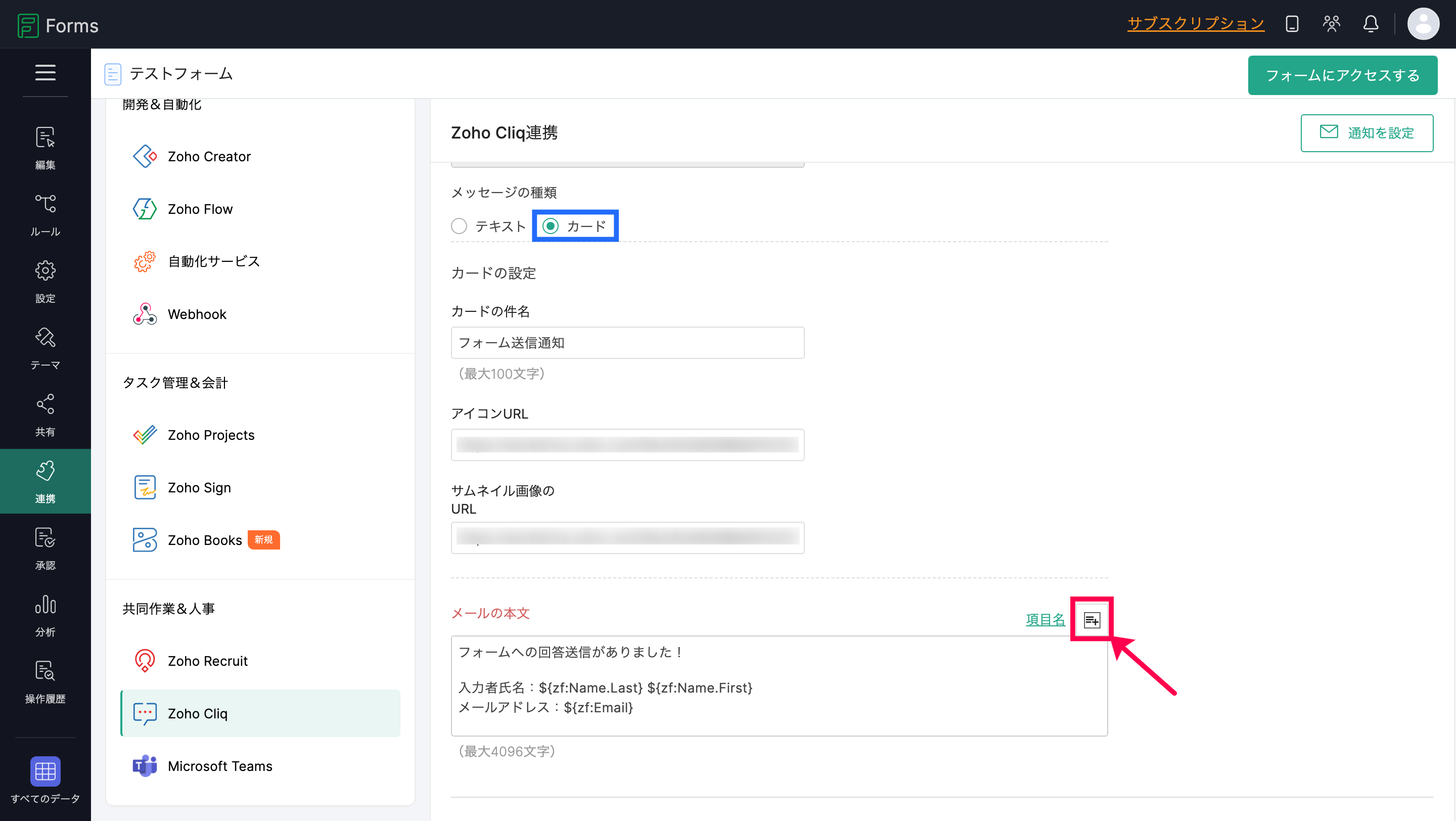1456x821 pixels.
Task: Open the user profile avatar
Action: [x=1423, y=24]
